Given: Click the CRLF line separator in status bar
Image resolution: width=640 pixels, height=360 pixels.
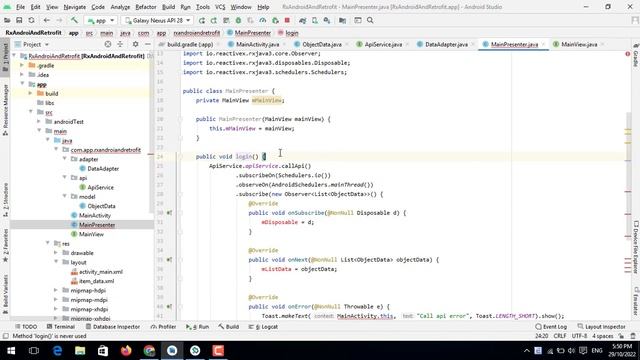Looking at the screenshot, I should pos(560,336).
